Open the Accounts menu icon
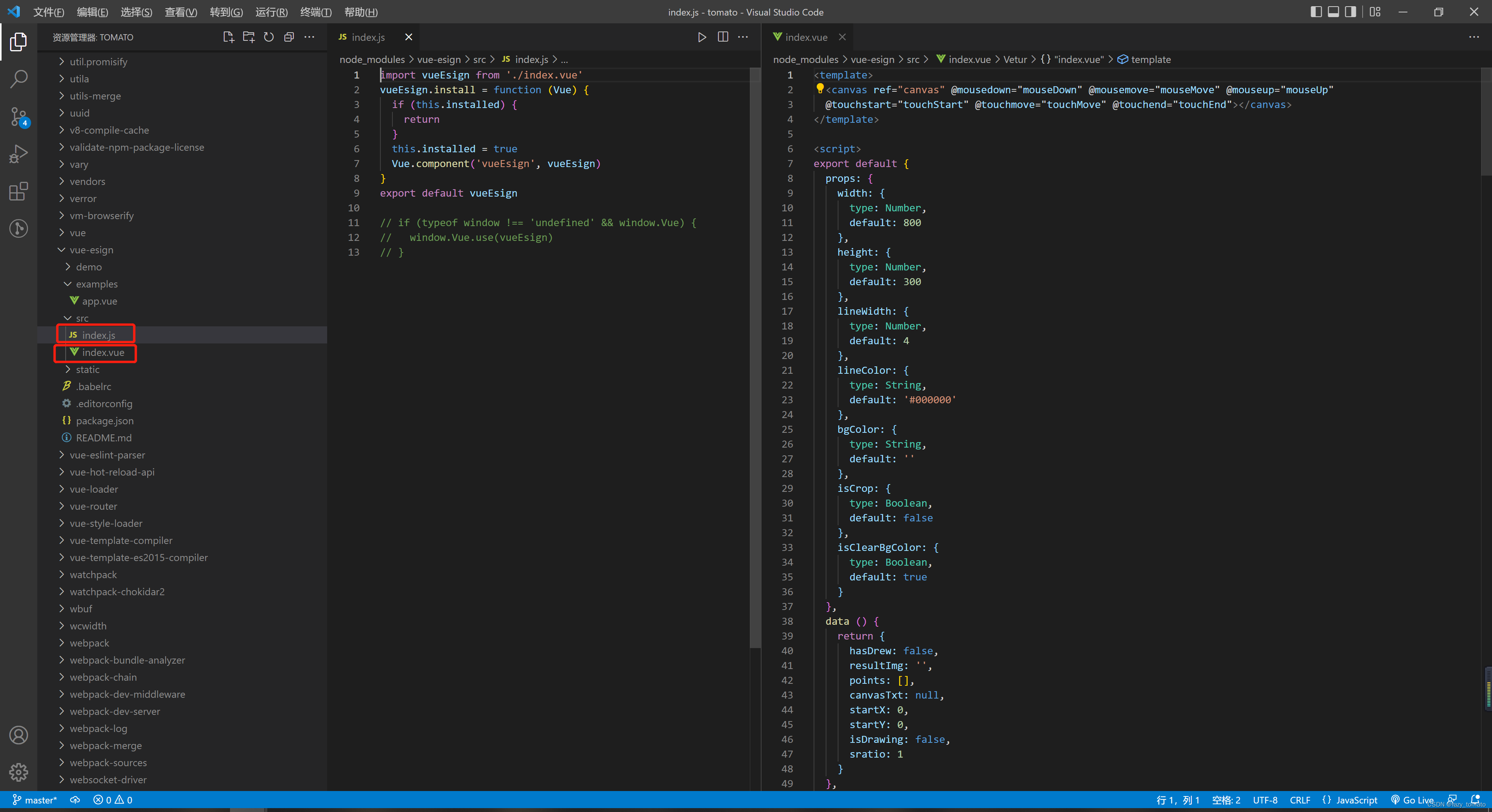This screenshot has height=812, width=1492. (x=19, y=735)
